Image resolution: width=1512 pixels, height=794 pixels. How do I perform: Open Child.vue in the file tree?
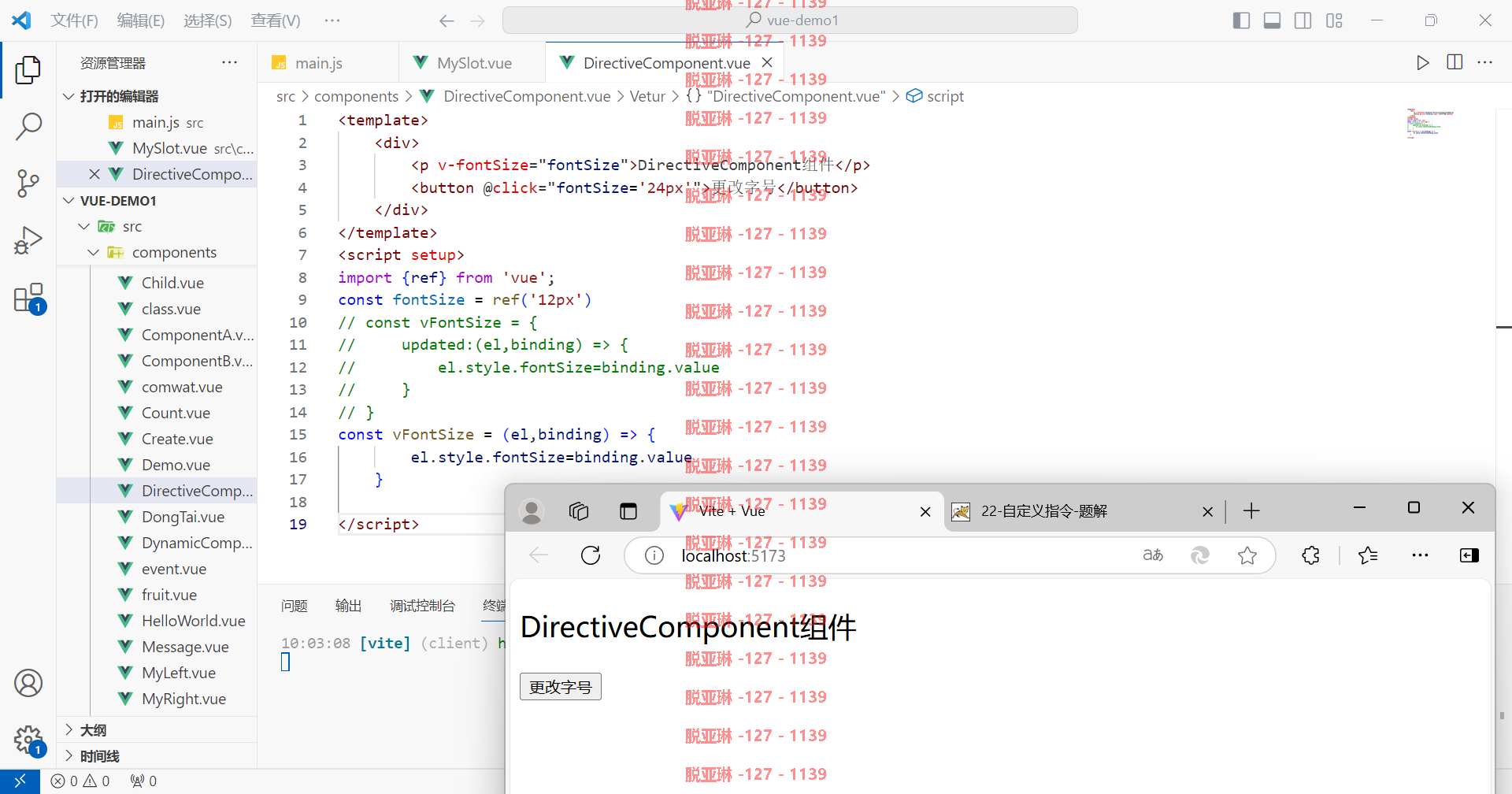[x=172, y=283]
